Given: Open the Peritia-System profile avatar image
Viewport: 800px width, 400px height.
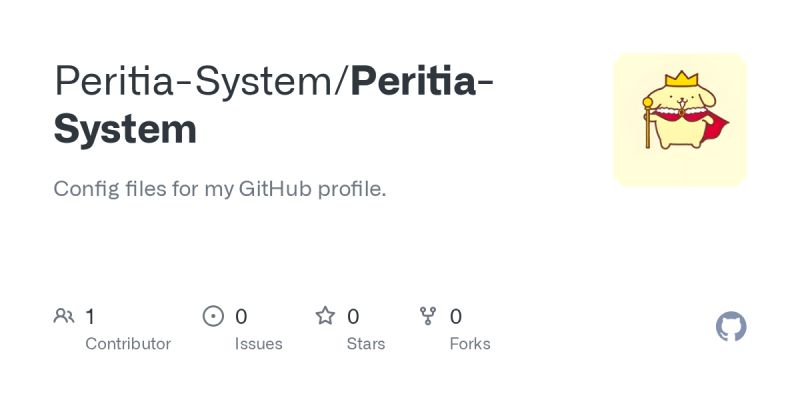Looking at the screenshot, I should click(680, 119).
